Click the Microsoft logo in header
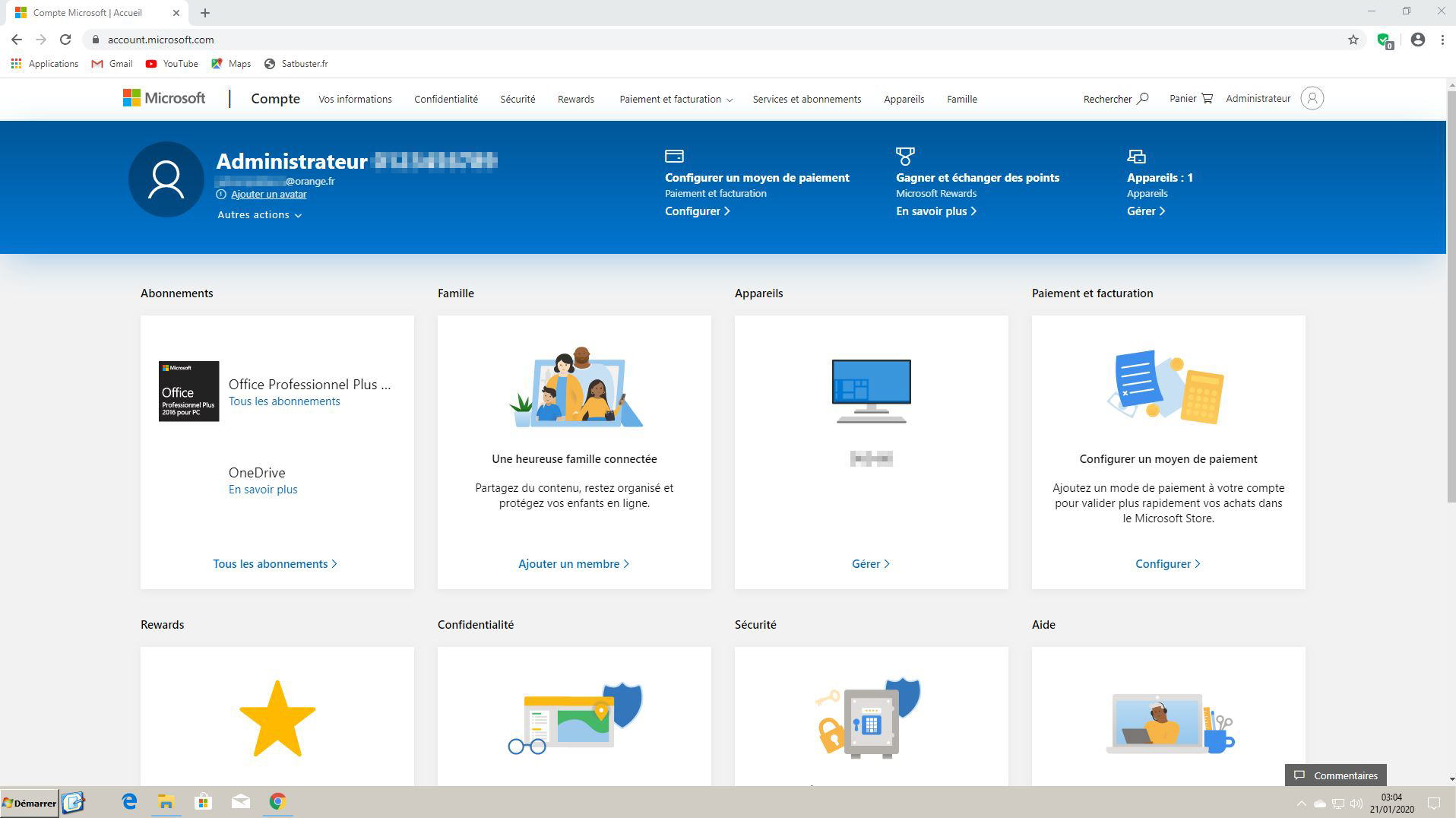This screenshot has height=818, width=1456. [164, 98]
